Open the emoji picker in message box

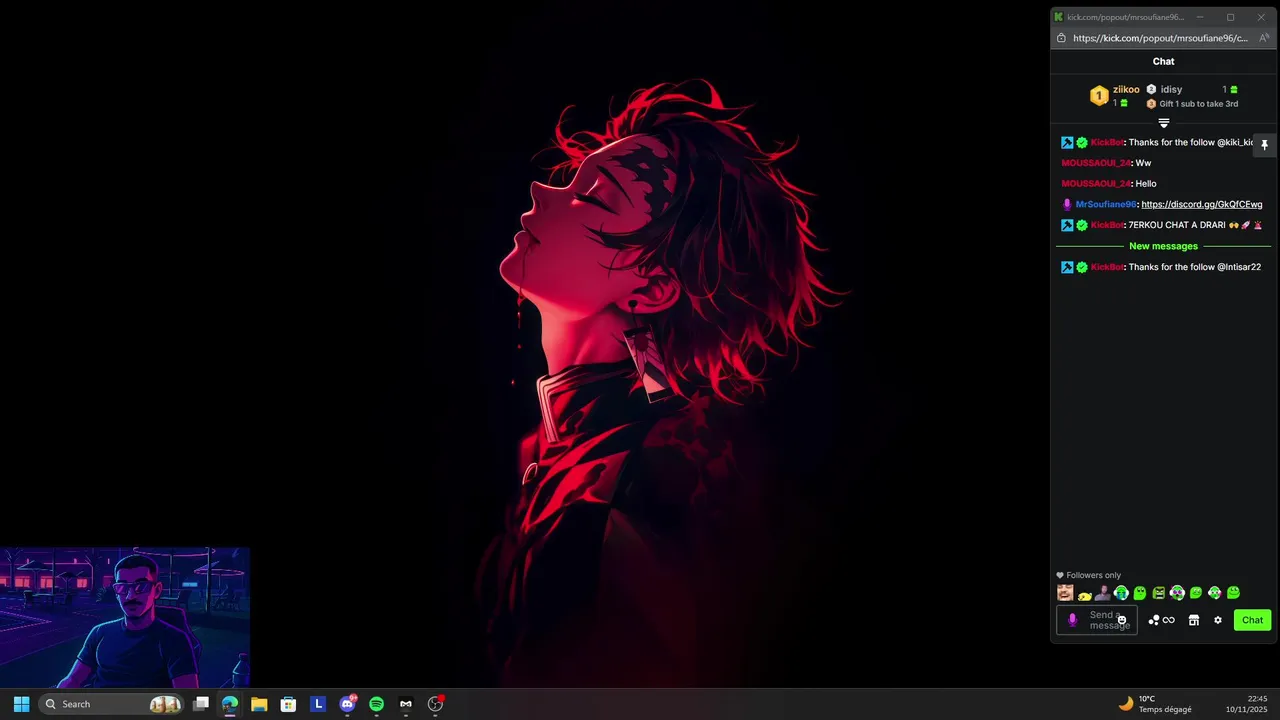[1121, 620]
